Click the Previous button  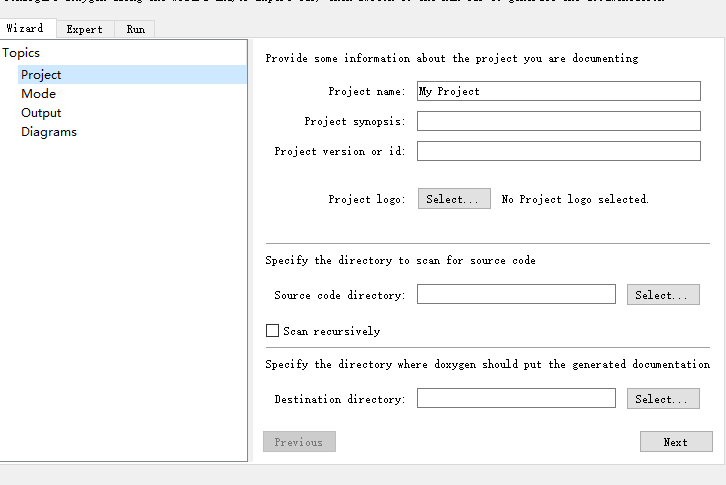pyautogui.click(x=299, y=442)
